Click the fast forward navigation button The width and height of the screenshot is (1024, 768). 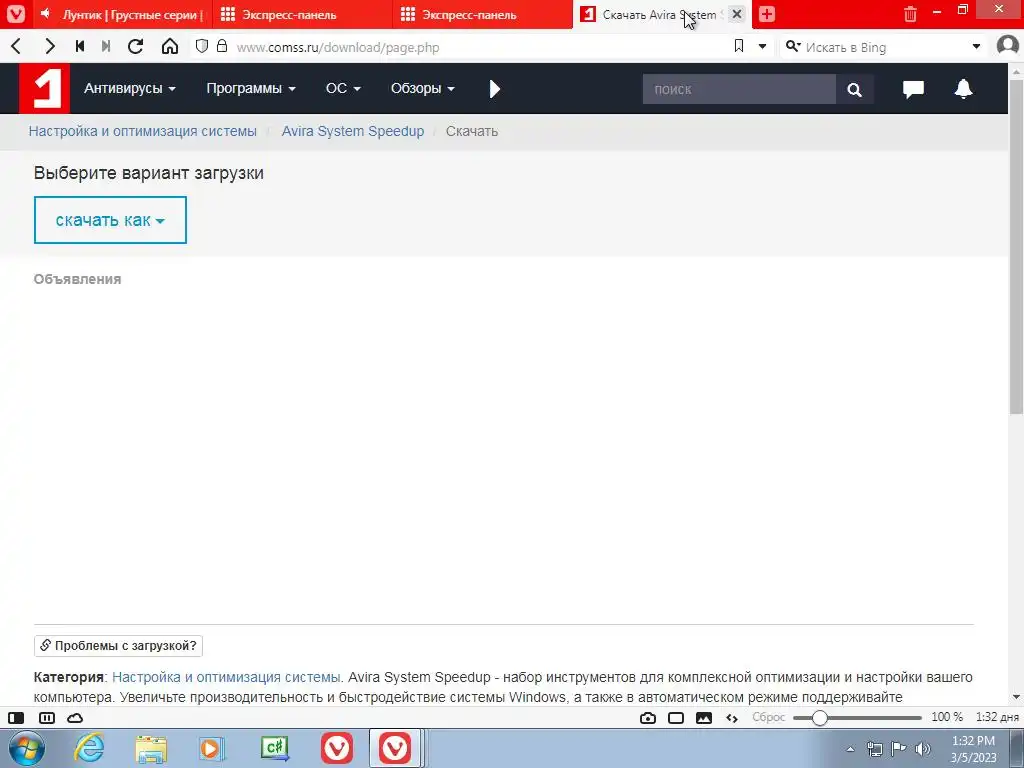(x=106, y=46)
